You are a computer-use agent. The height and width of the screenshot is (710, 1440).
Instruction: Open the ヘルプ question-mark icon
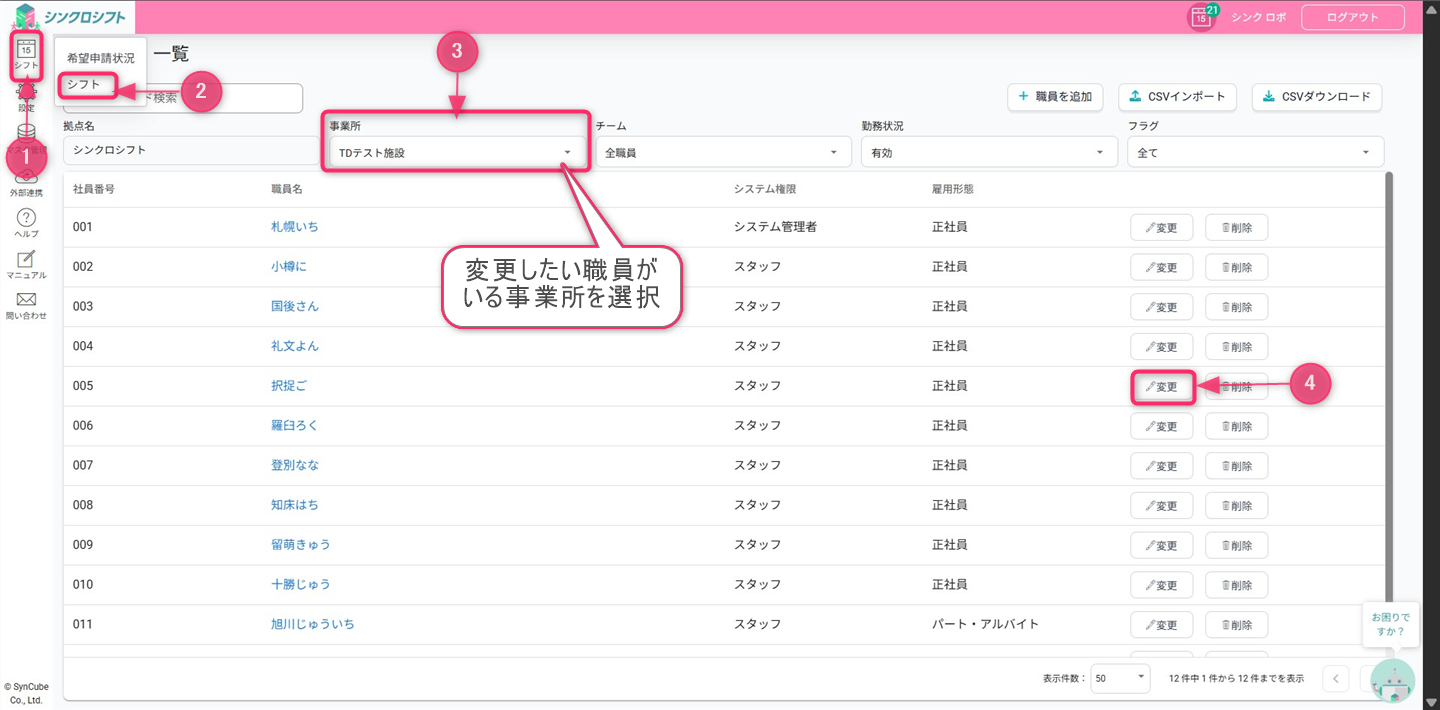[26, 224]
